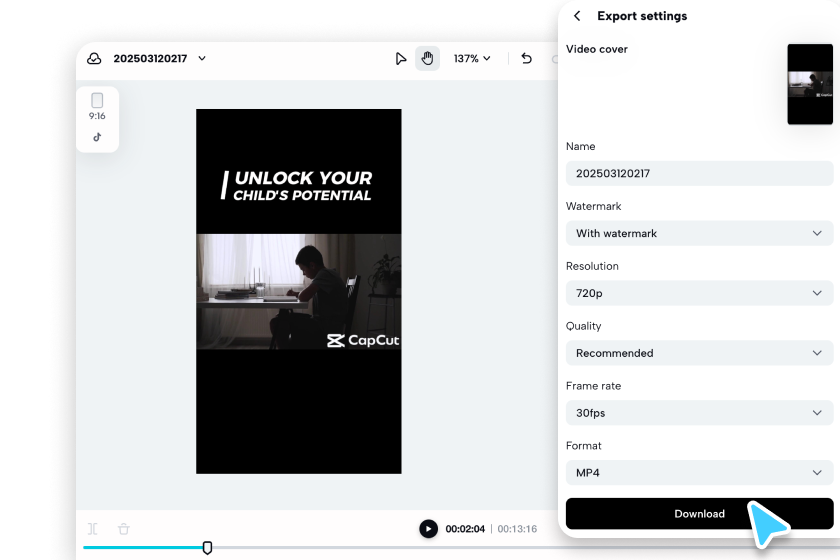
Task: Click the cloud save status icon
Action: pyautogui.click(x=94, y=58)
